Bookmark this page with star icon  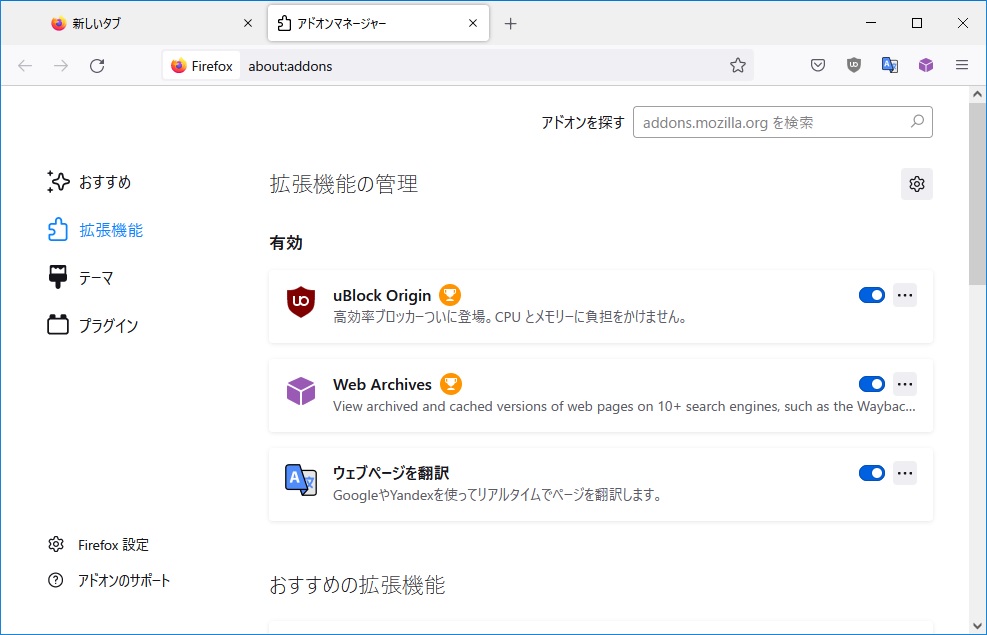[x=738, y=65]
